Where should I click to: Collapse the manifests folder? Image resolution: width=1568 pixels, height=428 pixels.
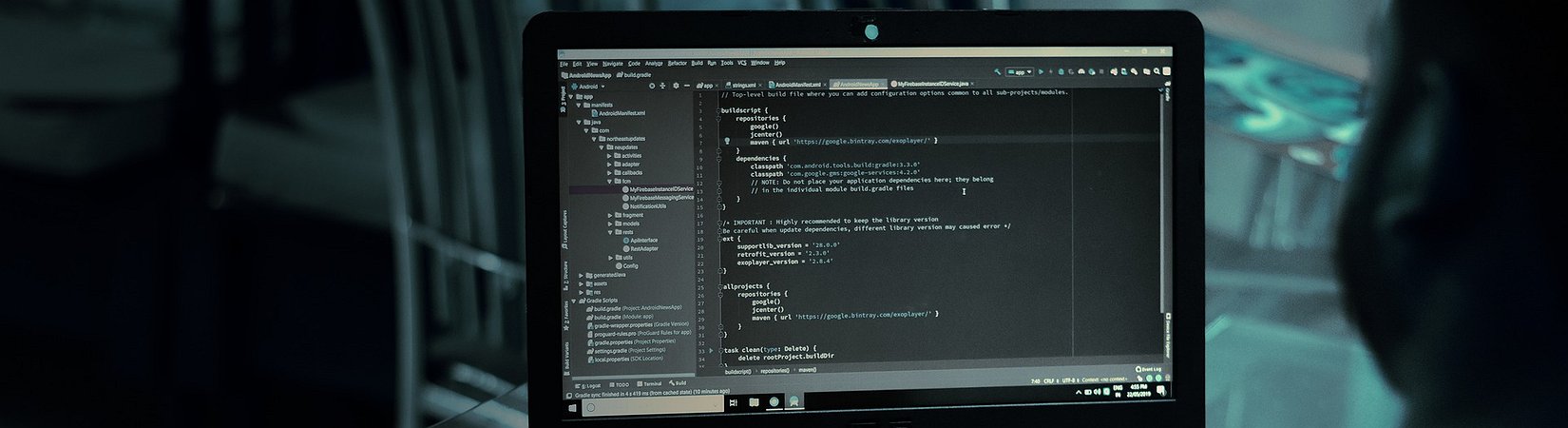[x=579, y=105]
